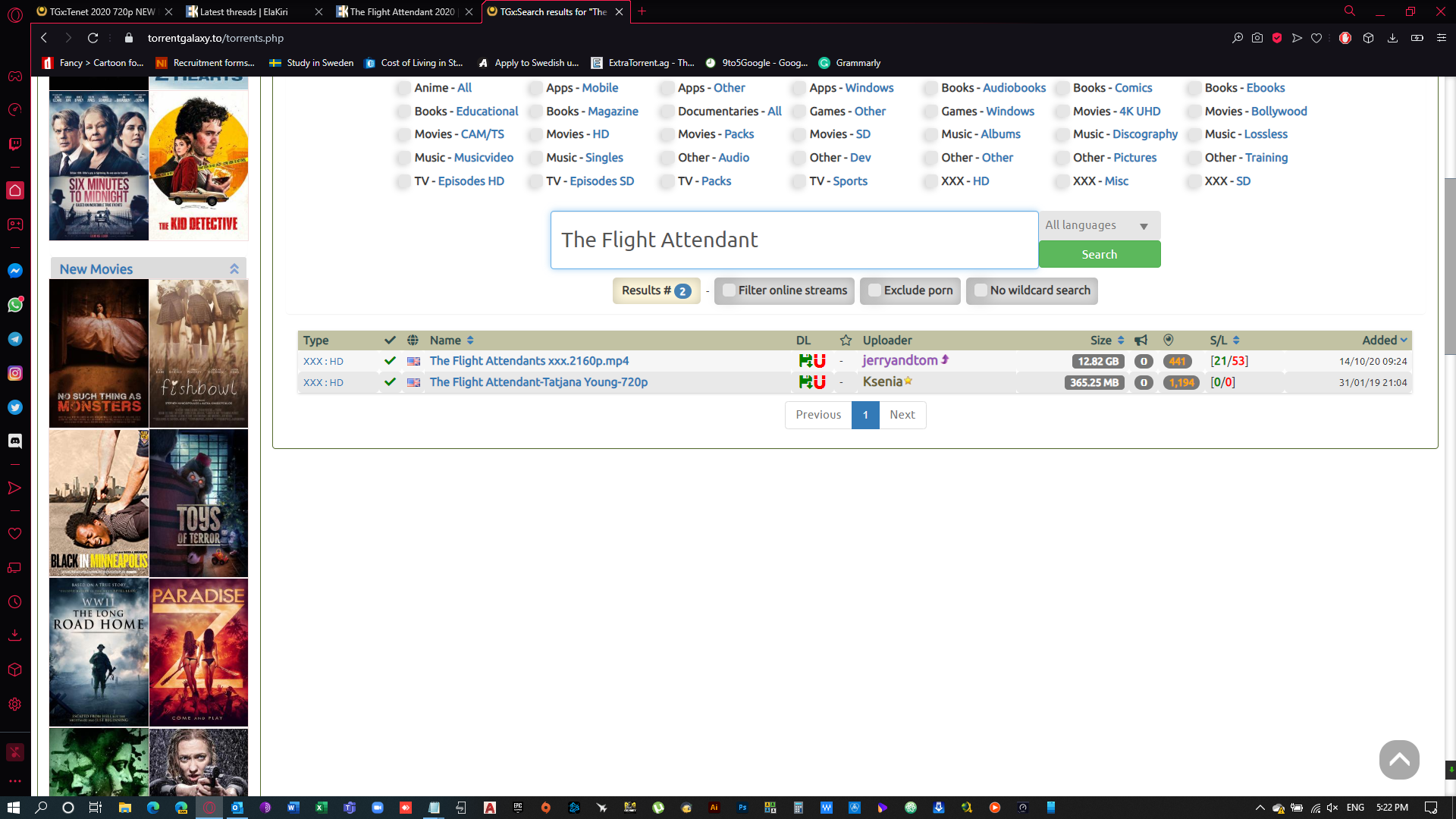Click the star bookmark column header icon

pyautogui.click(x=846, y=340)
